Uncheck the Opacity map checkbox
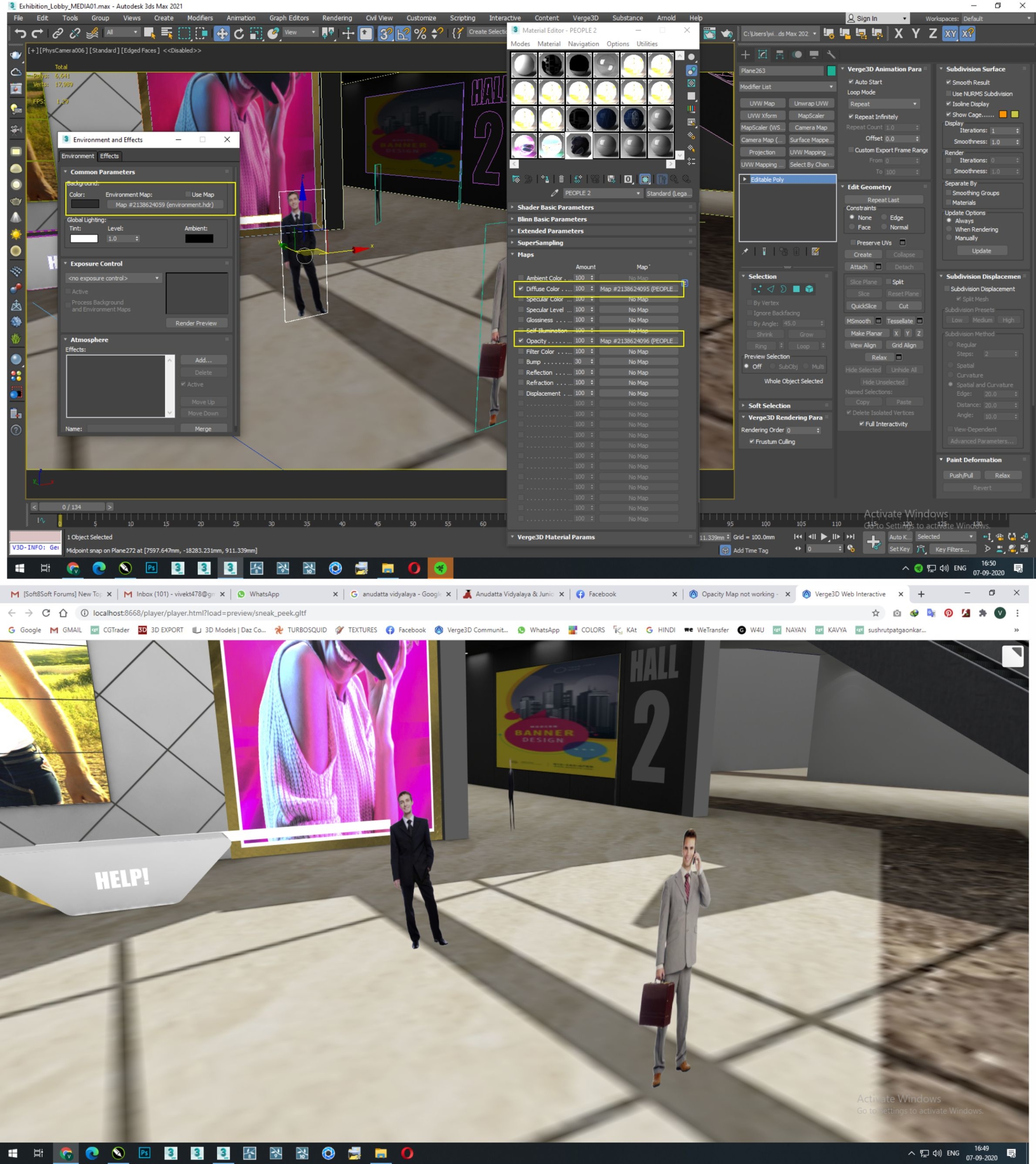 point(521,341)
